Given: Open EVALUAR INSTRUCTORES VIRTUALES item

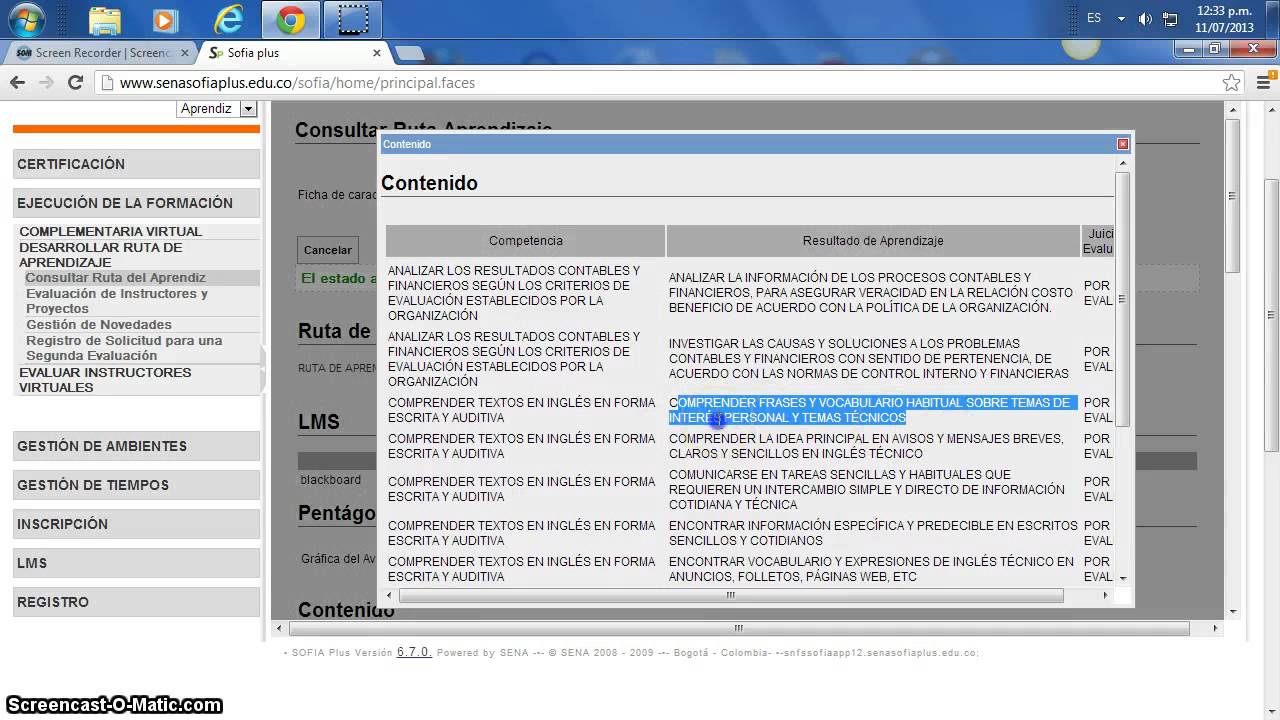Looking at the screenshot, I should click(105, 380).
